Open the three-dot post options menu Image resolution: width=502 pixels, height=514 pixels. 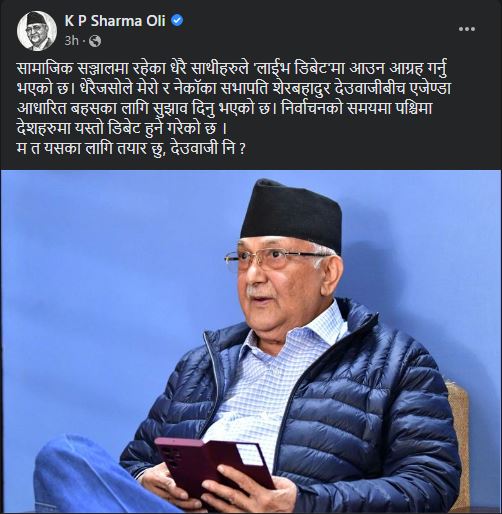[x=467, y=29]
